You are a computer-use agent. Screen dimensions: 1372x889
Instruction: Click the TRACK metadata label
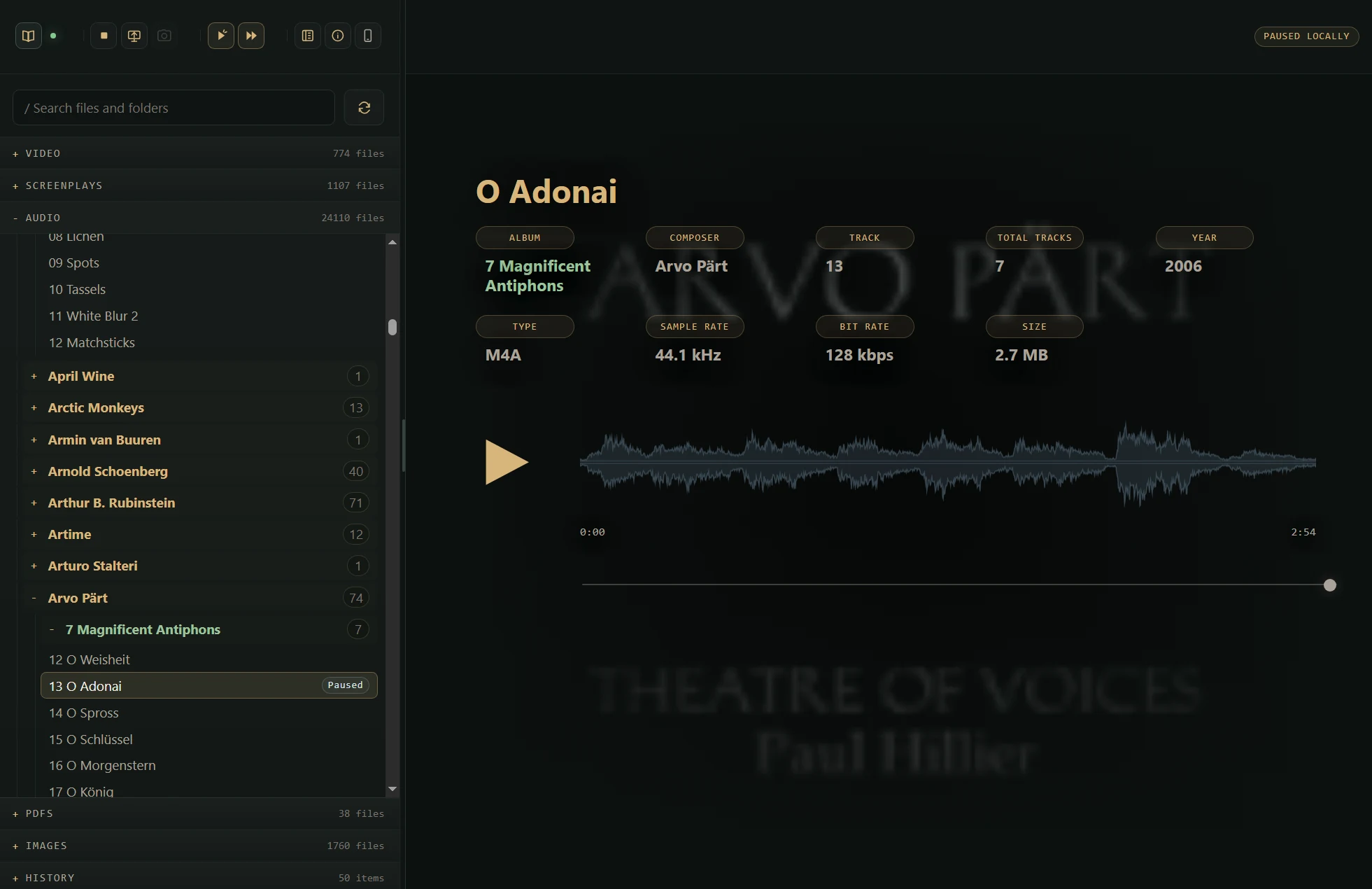coord(865,237)
